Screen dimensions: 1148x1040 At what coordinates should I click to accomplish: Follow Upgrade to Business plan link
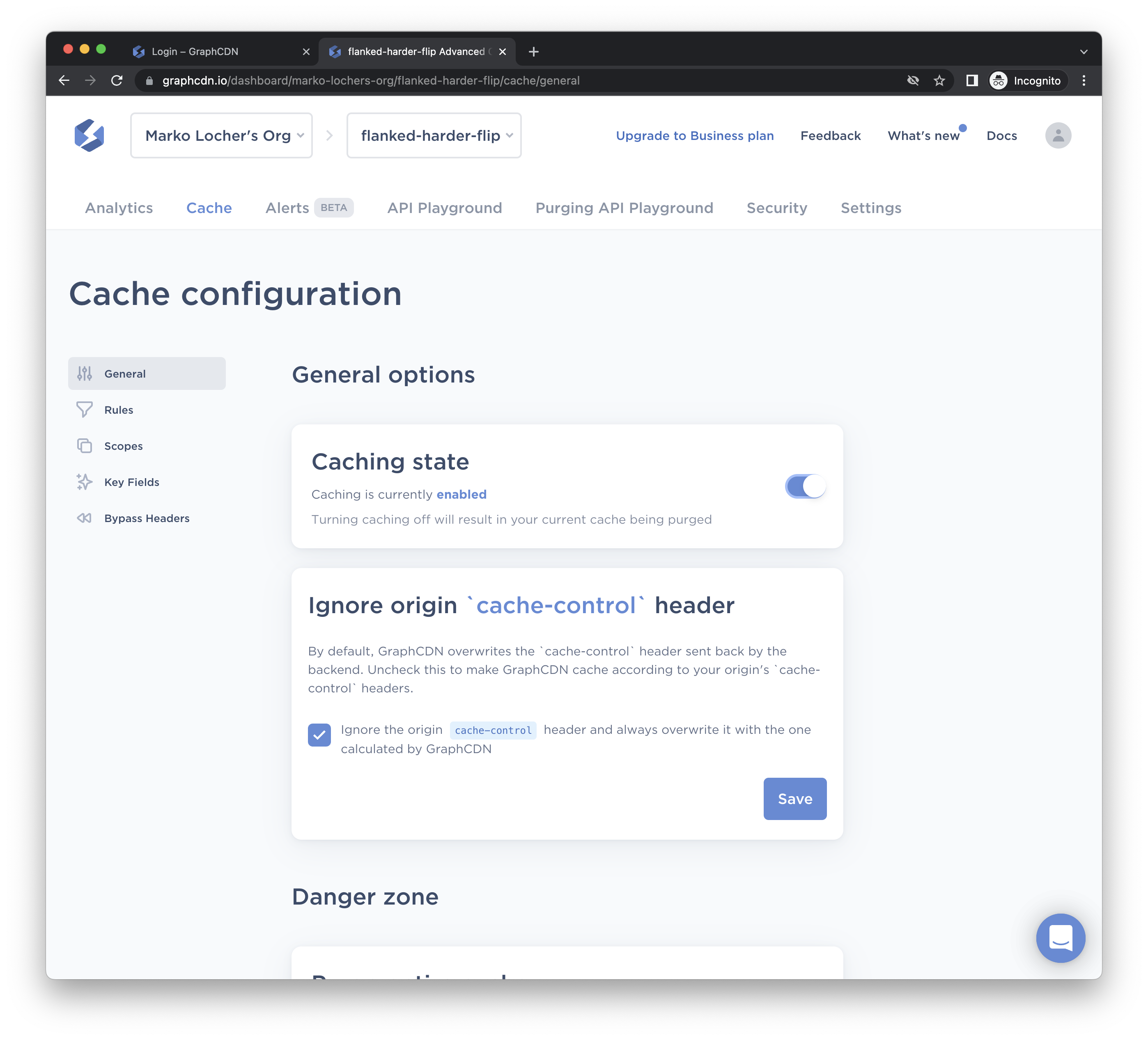(x=695, y=135)
